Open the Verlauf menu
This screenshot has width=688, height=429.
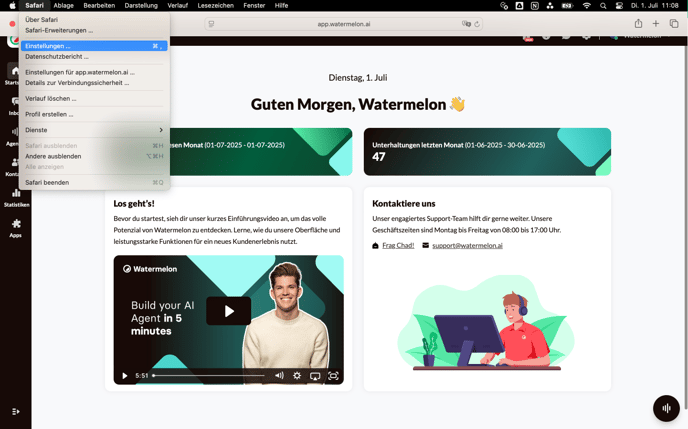coord(177,5)
